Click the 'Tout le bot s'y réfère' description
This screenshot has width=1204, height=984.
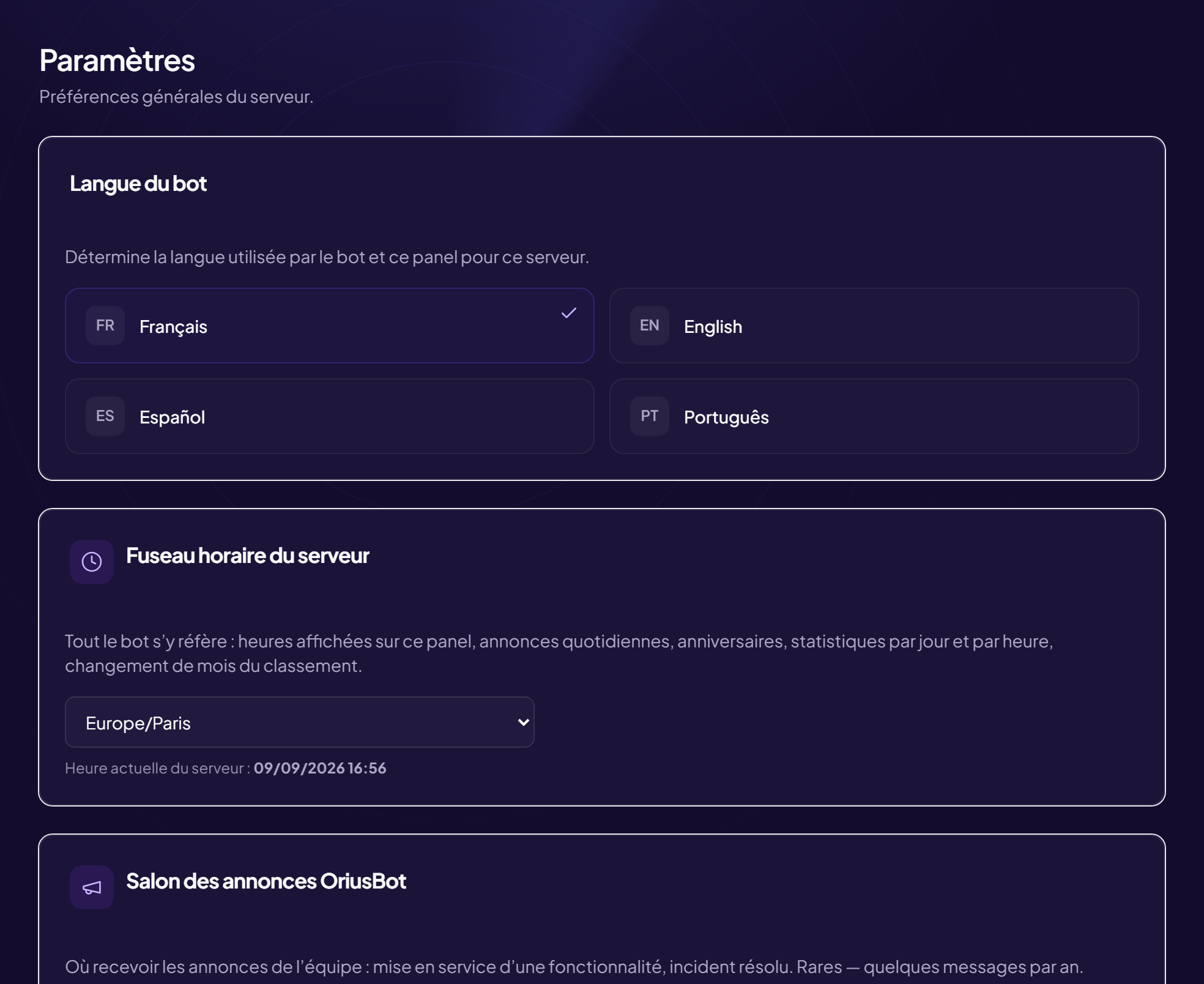559,654
